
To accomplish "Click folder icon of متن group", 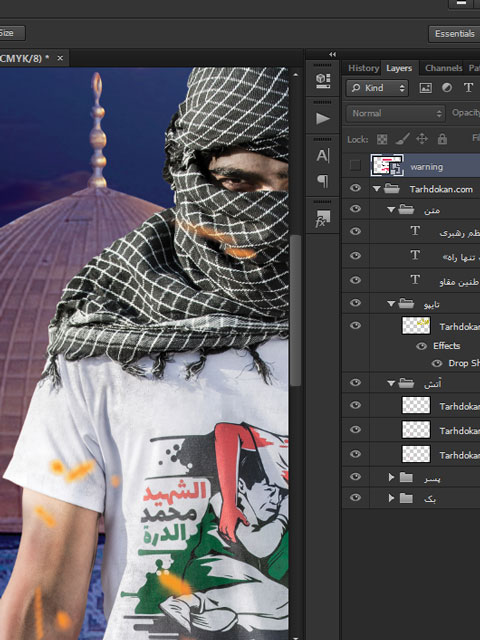I will click(406, 209).
